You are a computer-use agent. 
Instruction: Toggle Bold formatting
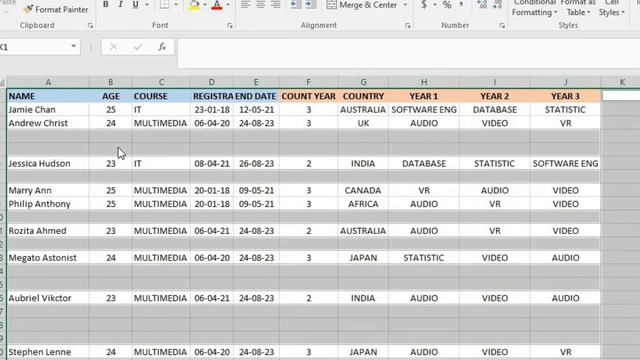[x=106, y=5]
